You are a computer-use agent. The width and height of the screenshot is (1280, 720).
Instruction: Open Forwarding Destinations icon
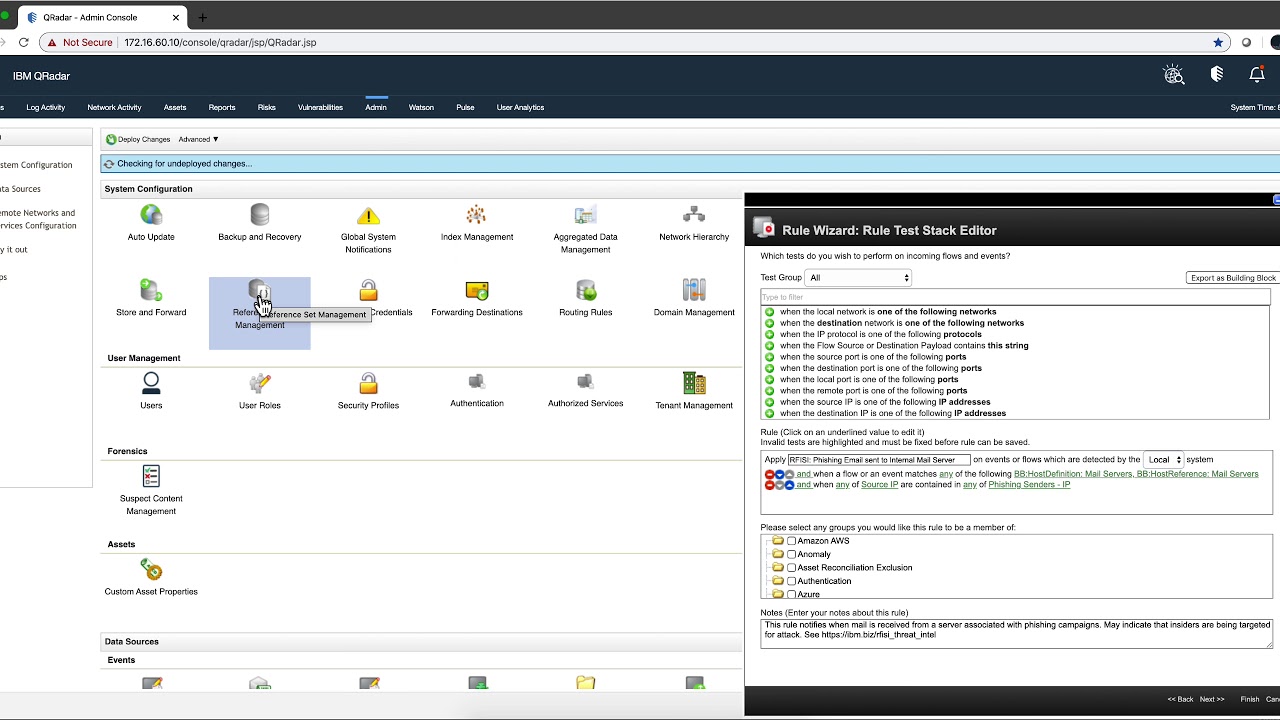click(477, 290)
